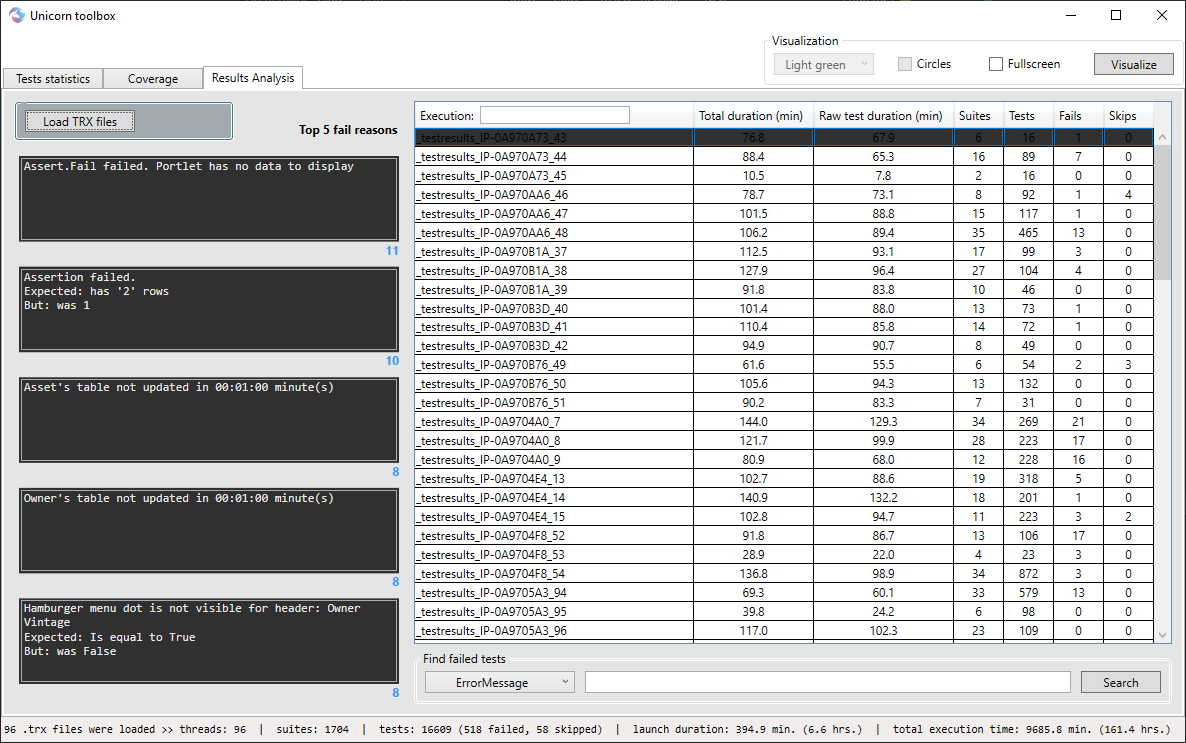Select row _testresults_IP-0A9704A0_9
Viewport: 1186px width, 743px height.
[x=784, y=459]
